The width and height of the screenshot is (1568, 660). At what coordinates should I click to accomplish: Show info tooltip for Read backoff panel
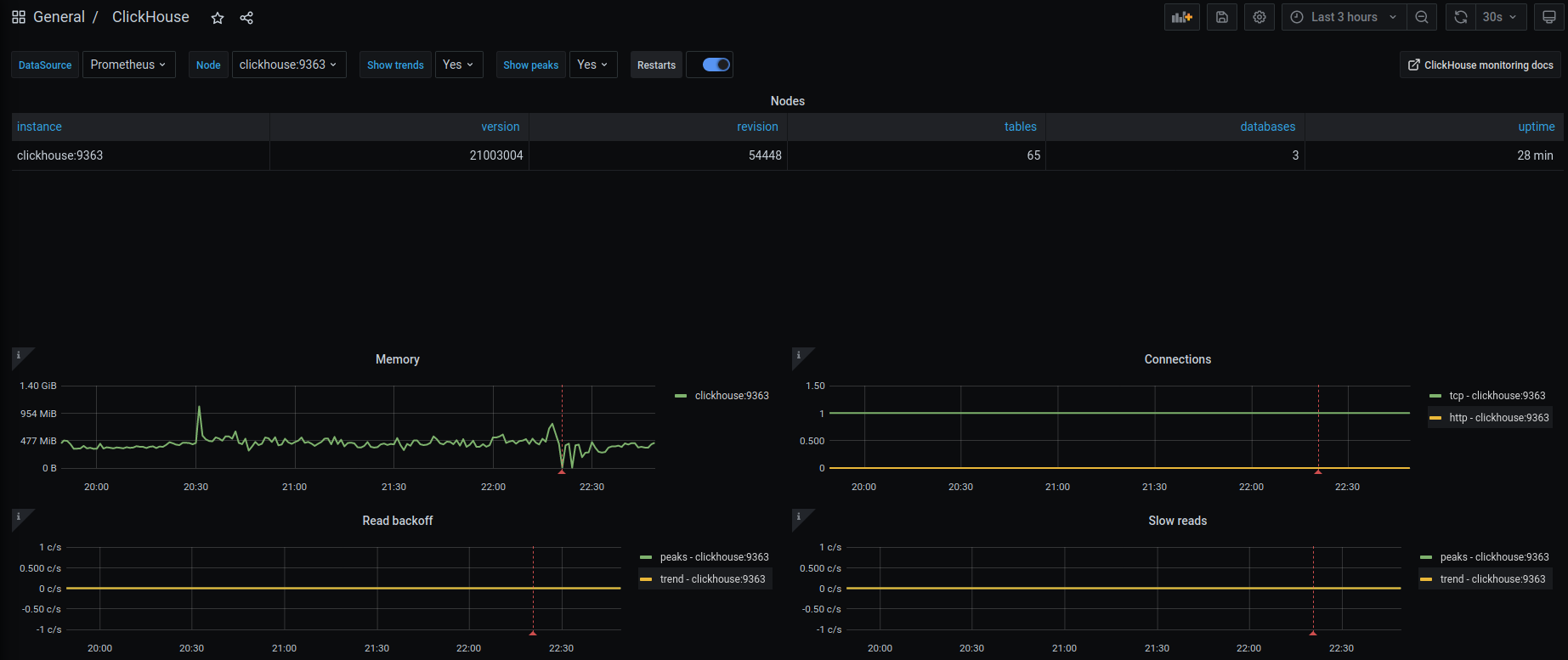click(x=19, y=516)
